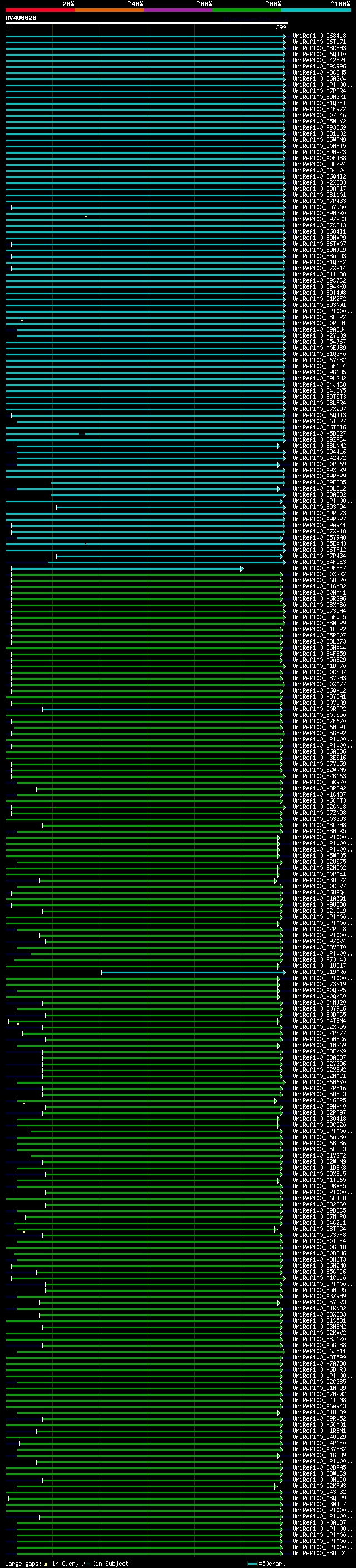Viewport: 356px width, 1568px height.
Task: Select hit label UniRef100_Q9AR41
Action: click(319, 525)
